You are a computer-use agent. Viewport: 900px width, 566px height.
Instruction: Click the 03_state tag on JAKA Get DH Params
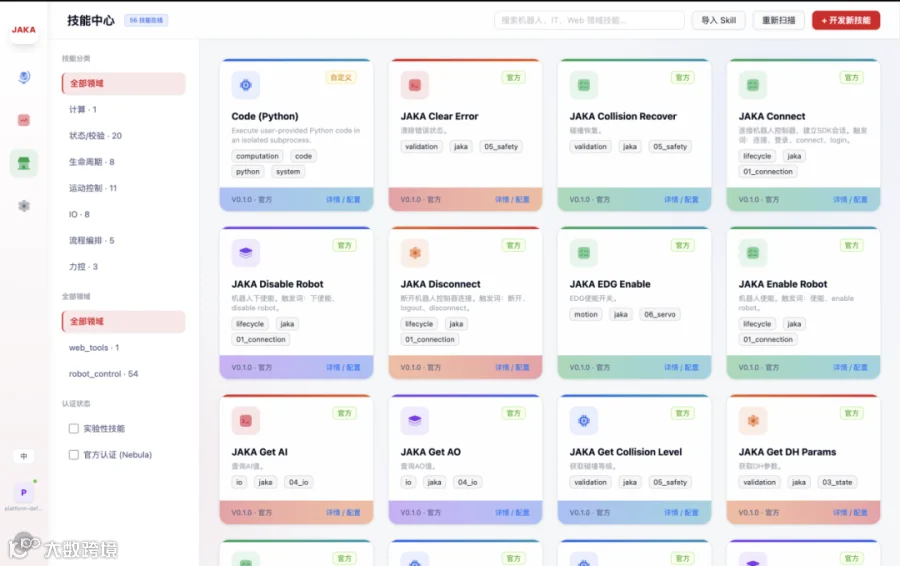click(x=837, y=482)
